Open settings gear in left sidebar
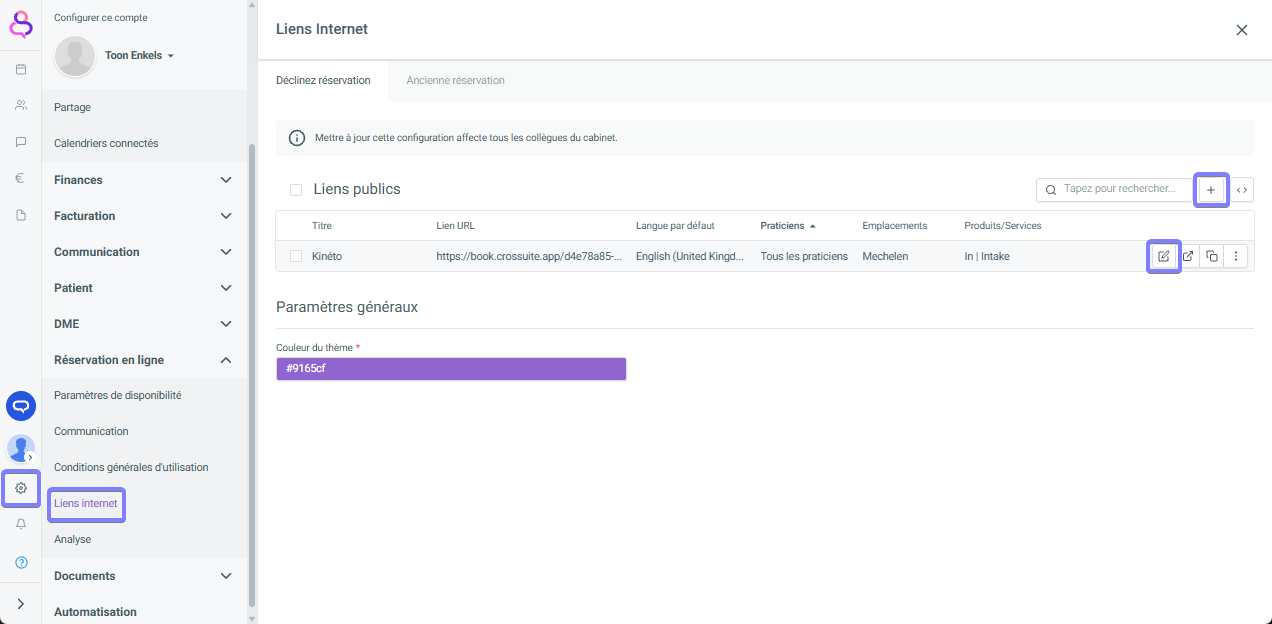 [x=21, y=488]
